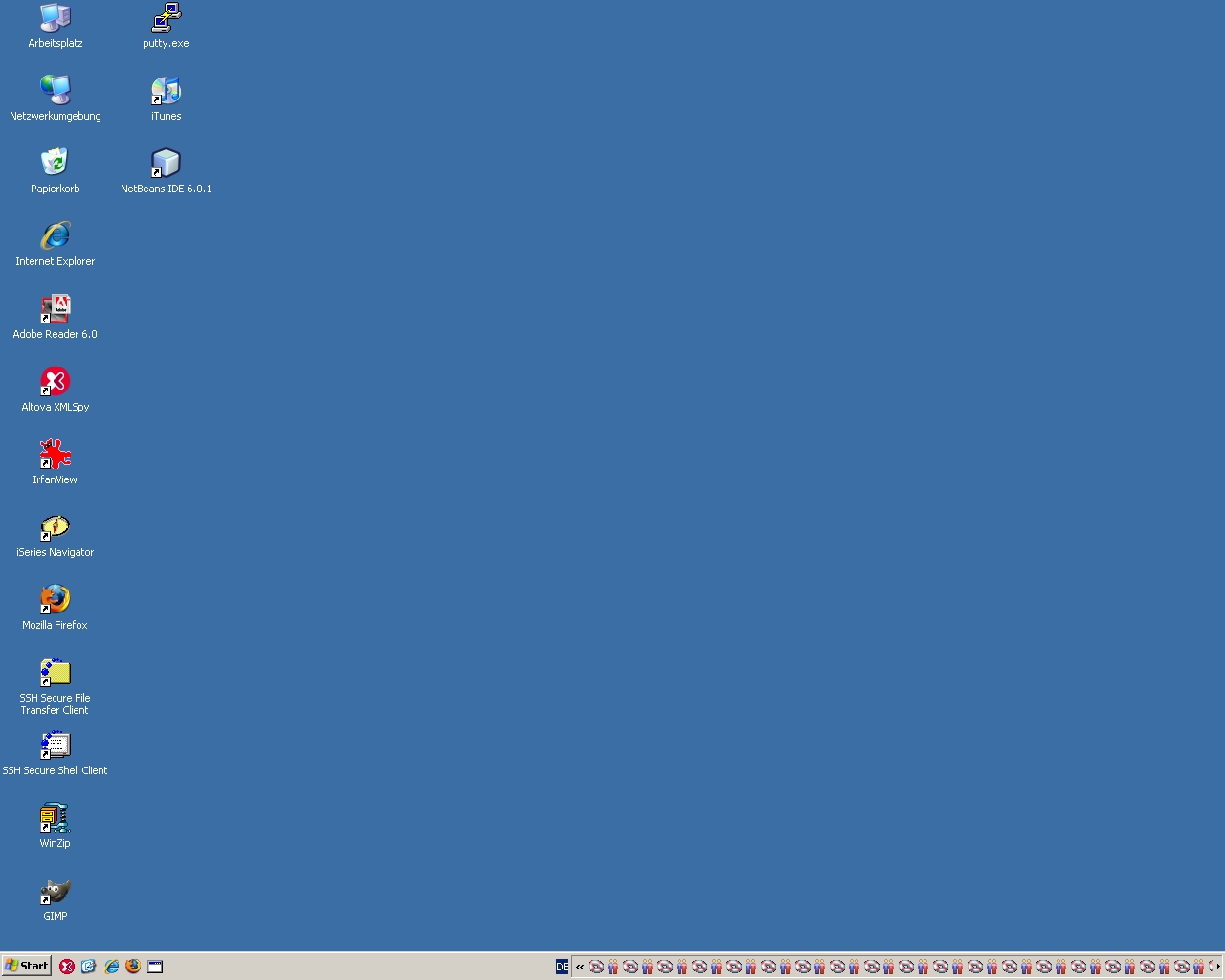Select the GIMP desktop shortcut
This screenshot has width=1225, height=980.
click(x=56, y=898)
